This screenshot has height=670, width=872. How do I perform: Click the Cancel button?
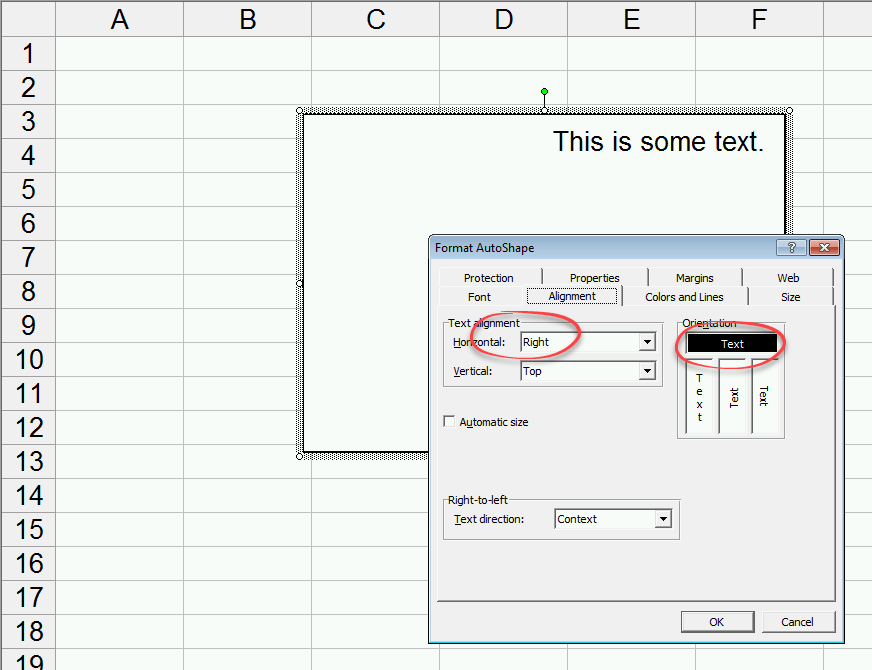pyautogui.click(x=798, y=621)
